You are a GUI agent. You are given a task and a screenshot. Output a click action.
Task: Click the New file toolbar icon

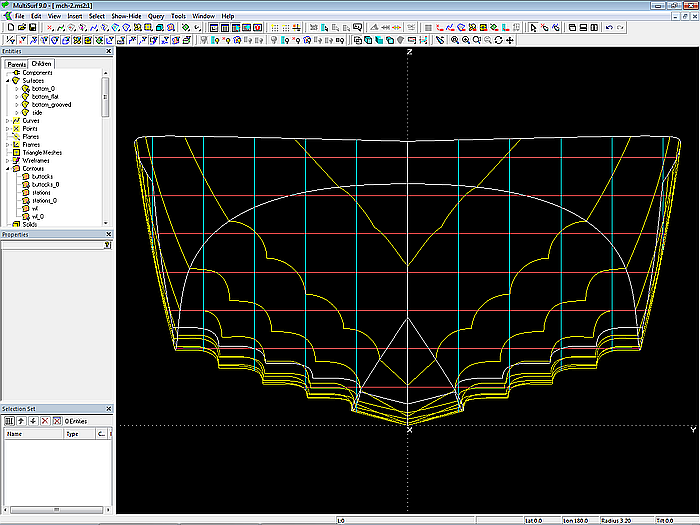point(8,28)
